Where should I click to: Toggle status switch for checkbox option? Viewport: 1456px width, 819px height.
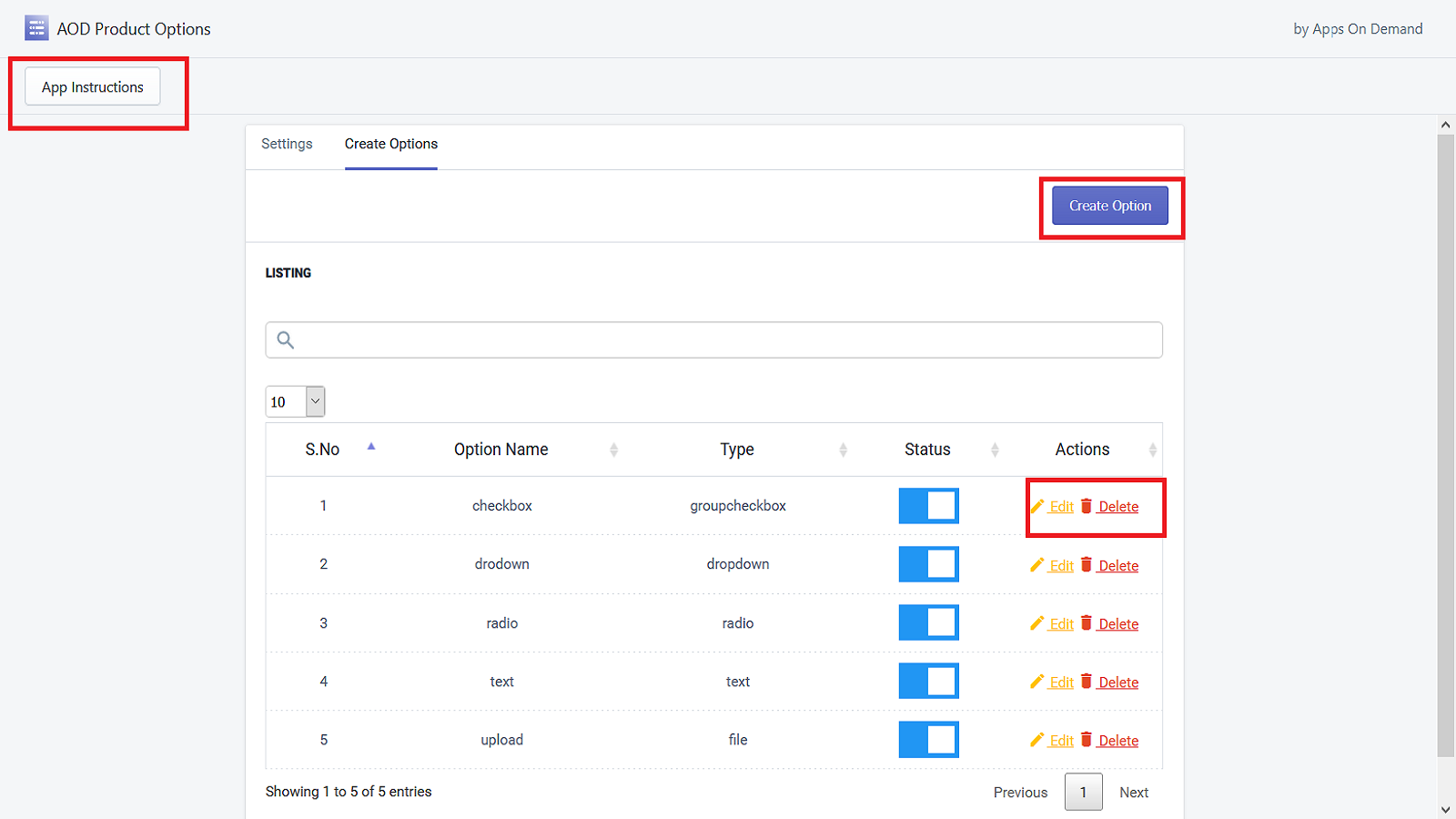[x=928, y=506]
